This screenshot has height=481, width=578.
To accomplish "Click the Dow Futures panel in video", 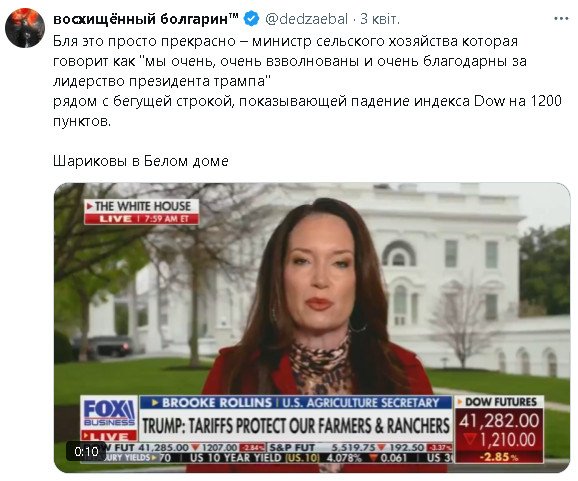I will click(x=499, y=429).
